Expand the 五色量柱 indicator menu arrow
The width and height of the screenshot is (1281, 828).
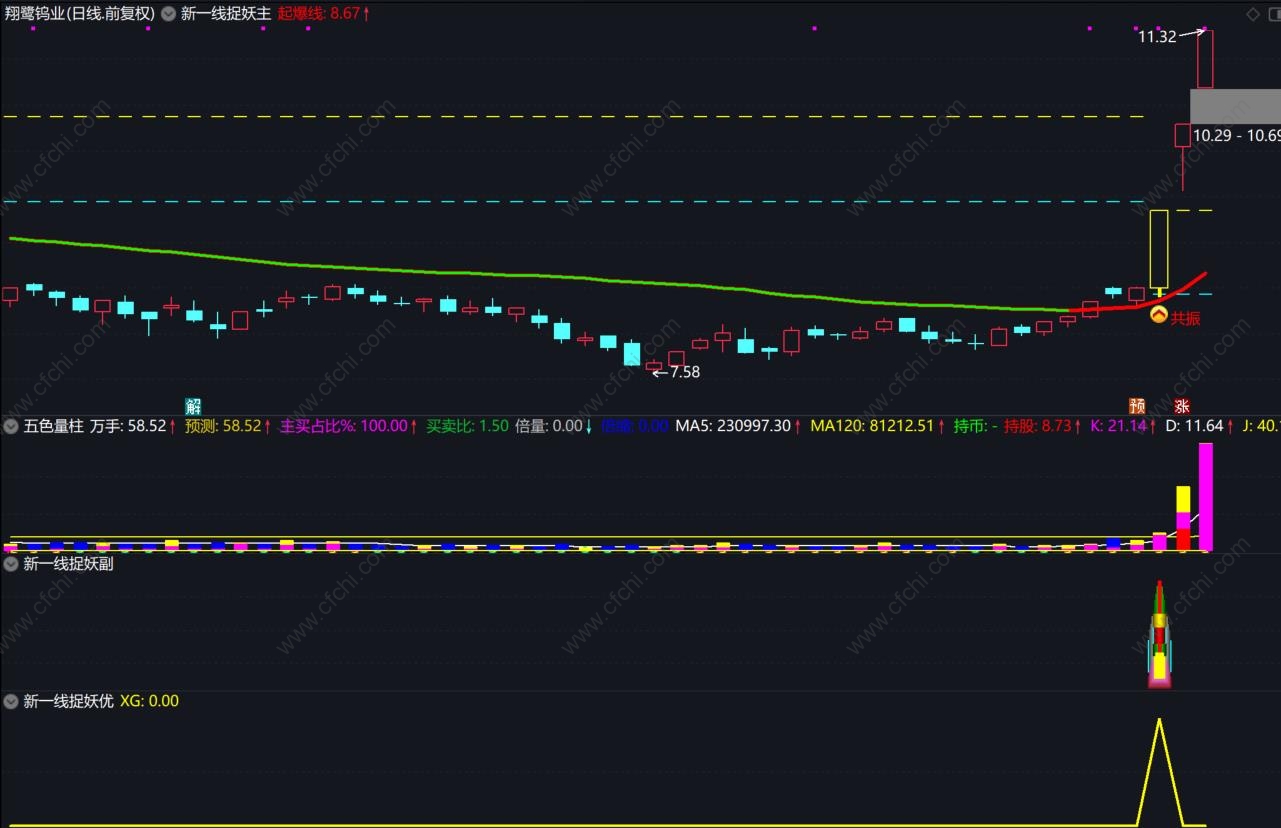point(11,426)
